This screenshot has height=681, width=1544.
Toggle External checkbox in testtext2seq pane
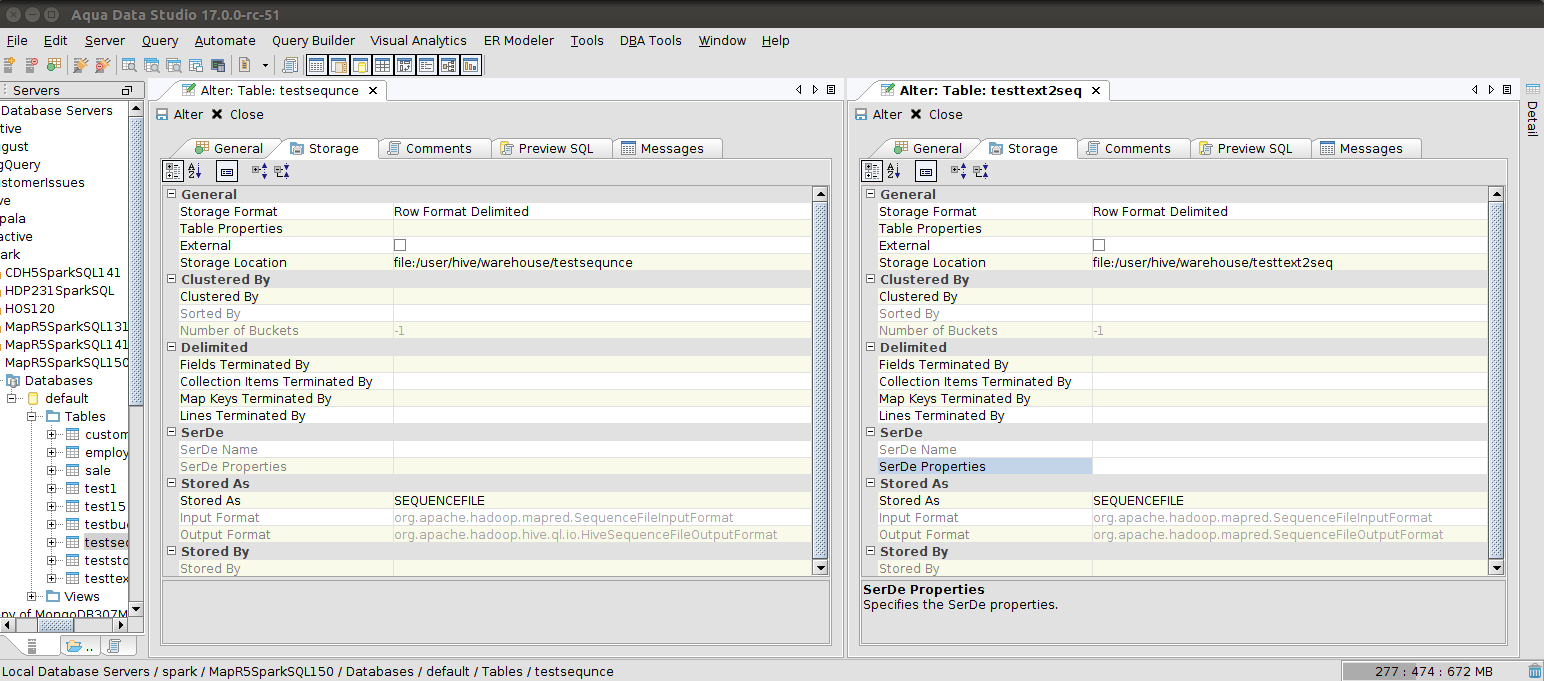click(x=1099, y=245)
